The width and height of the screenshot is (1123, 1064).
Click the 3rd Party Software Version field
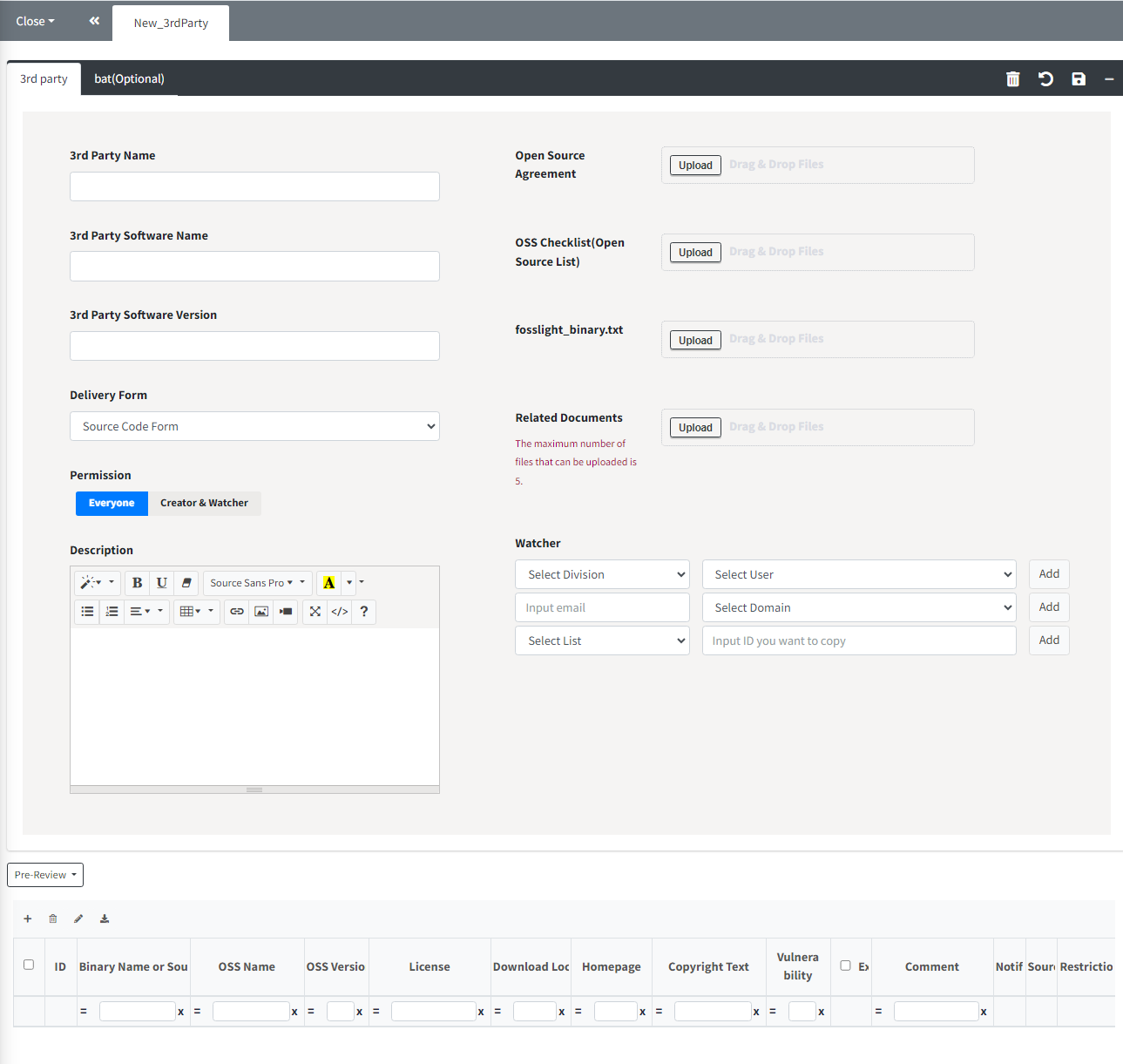coord(254,346)
